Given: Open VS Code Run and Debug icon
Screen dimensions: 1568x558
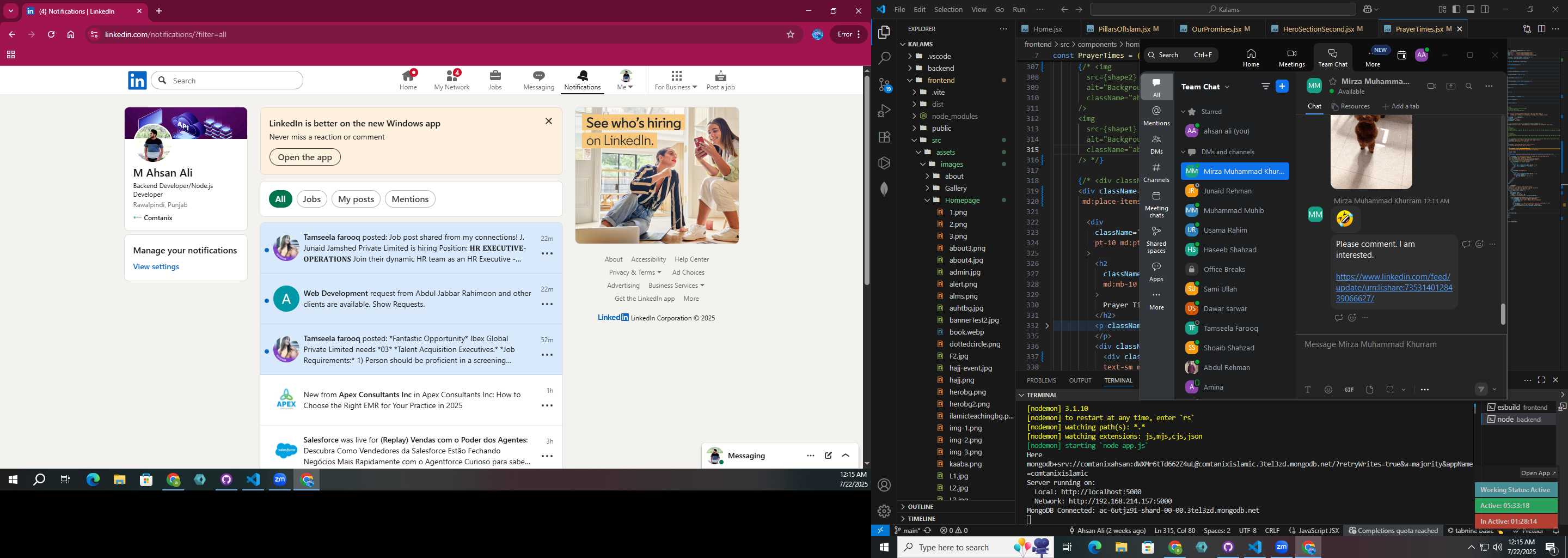Looking at the screenshot, I should click(884, 111).
